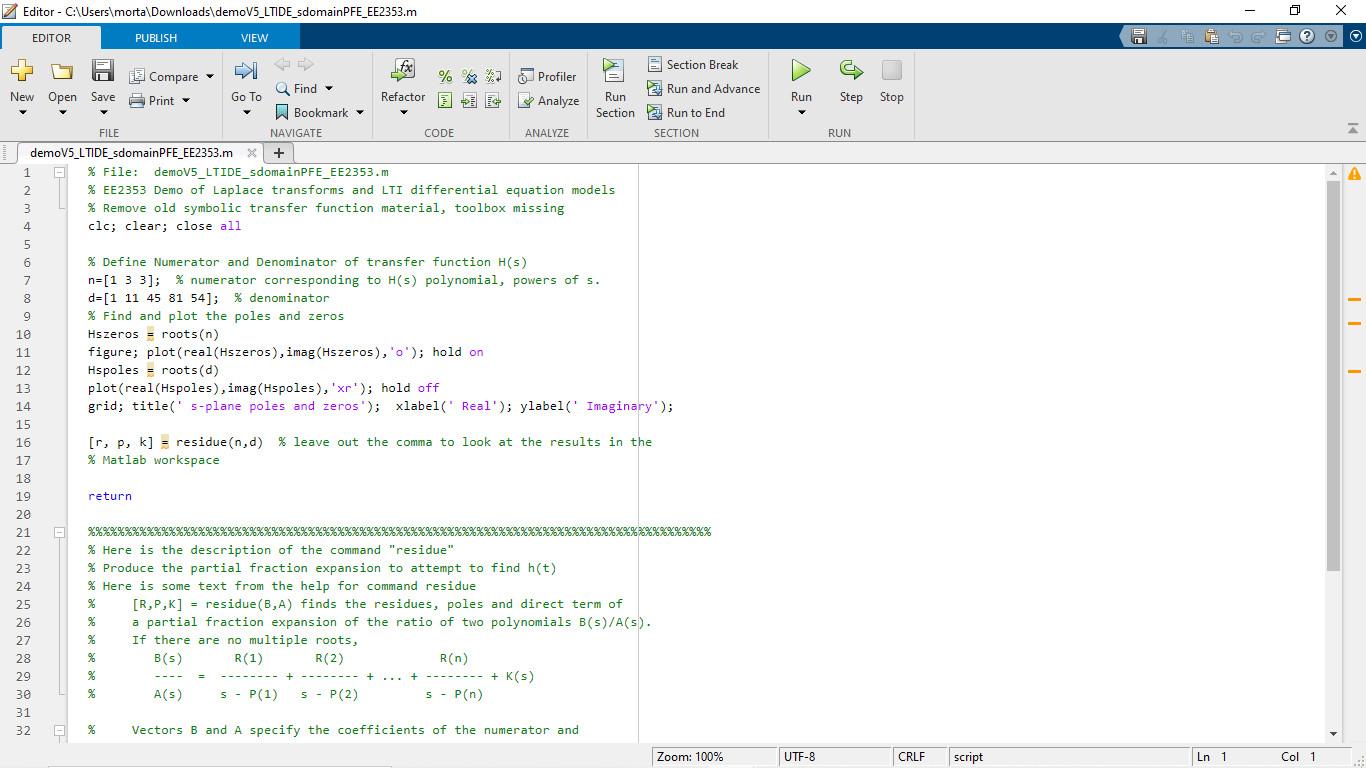Select the demoV5_LTIDE_sdomainPFE_EE2353.m file tab
Screen dimensions: 1366x768
[131, 153]
